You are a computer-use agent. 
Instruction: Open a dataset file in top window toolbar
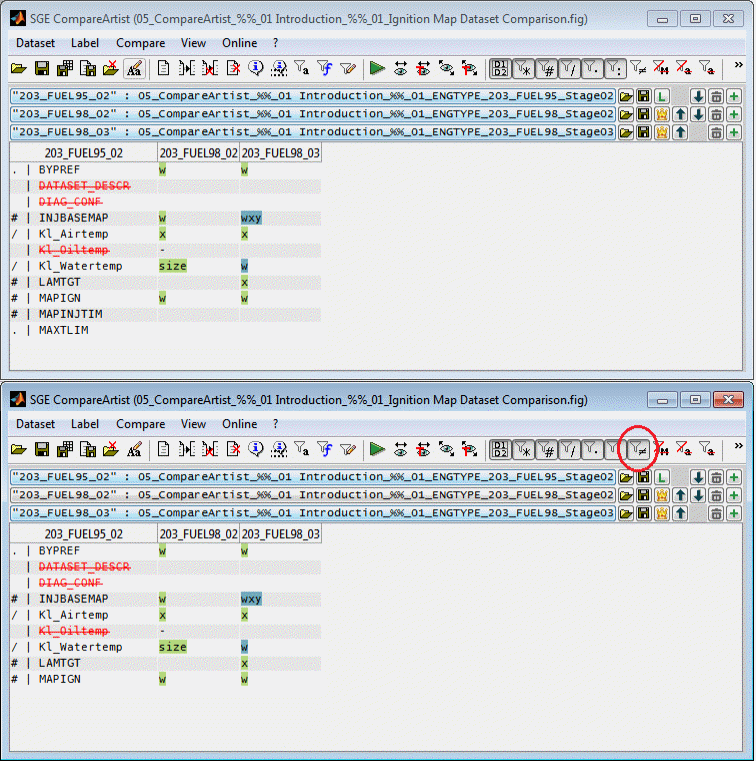pyautogui.click(x=18, y=68)
